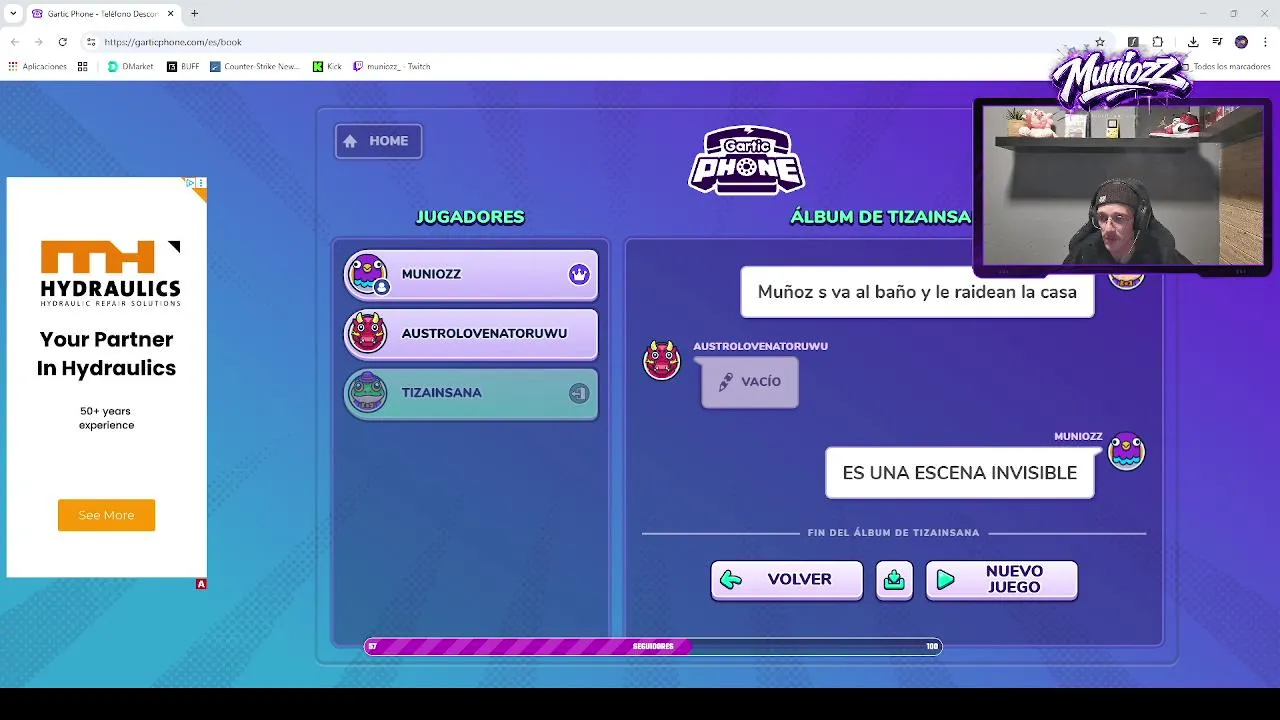Image resolution: width=1280 pixels, height=720 pixels.
Task: Select player AUSTROLOVENATORUWU in players list
Action: point(471,333)
